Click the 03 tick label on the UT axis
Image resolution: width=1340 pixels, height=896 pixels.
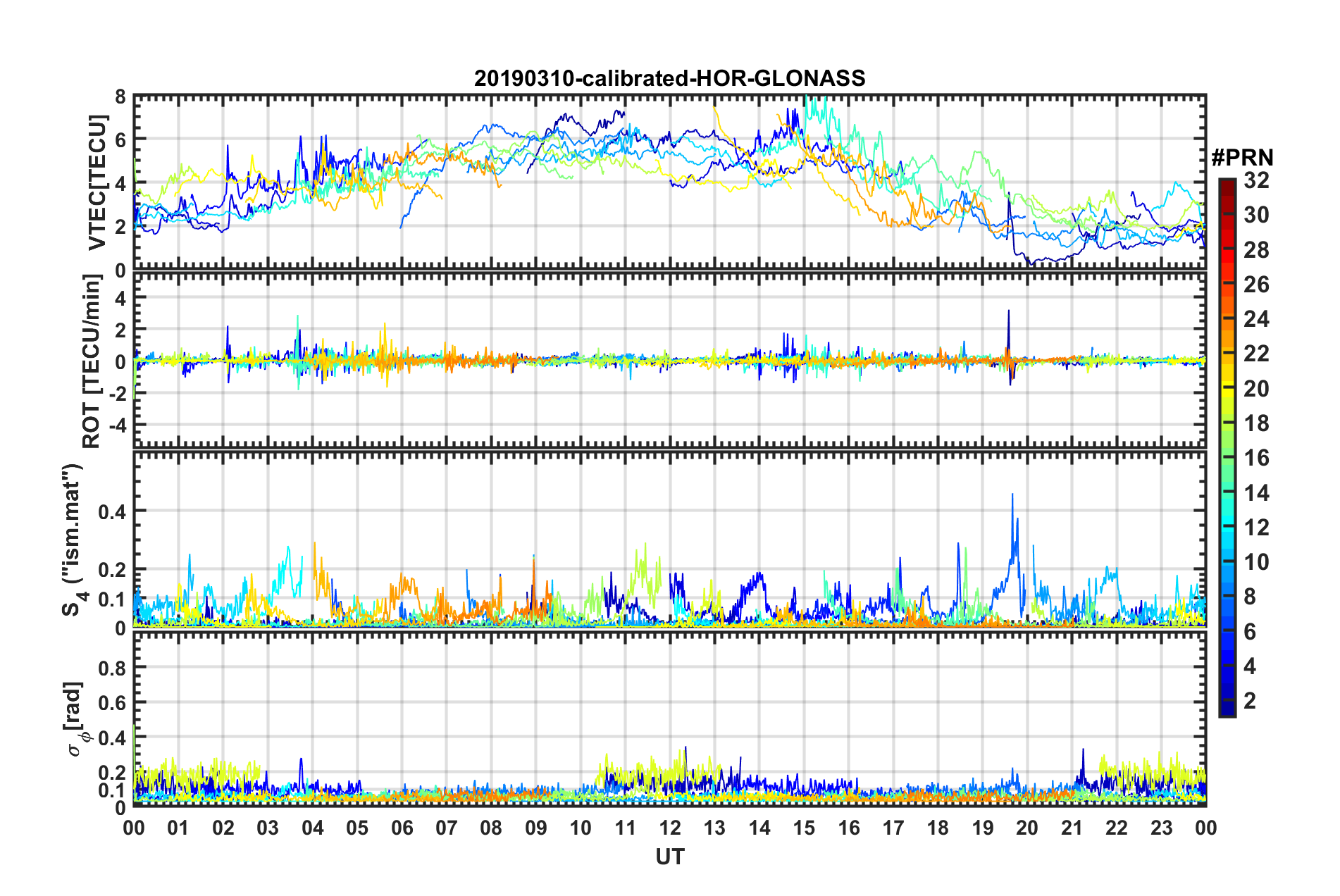coord(268,828)
